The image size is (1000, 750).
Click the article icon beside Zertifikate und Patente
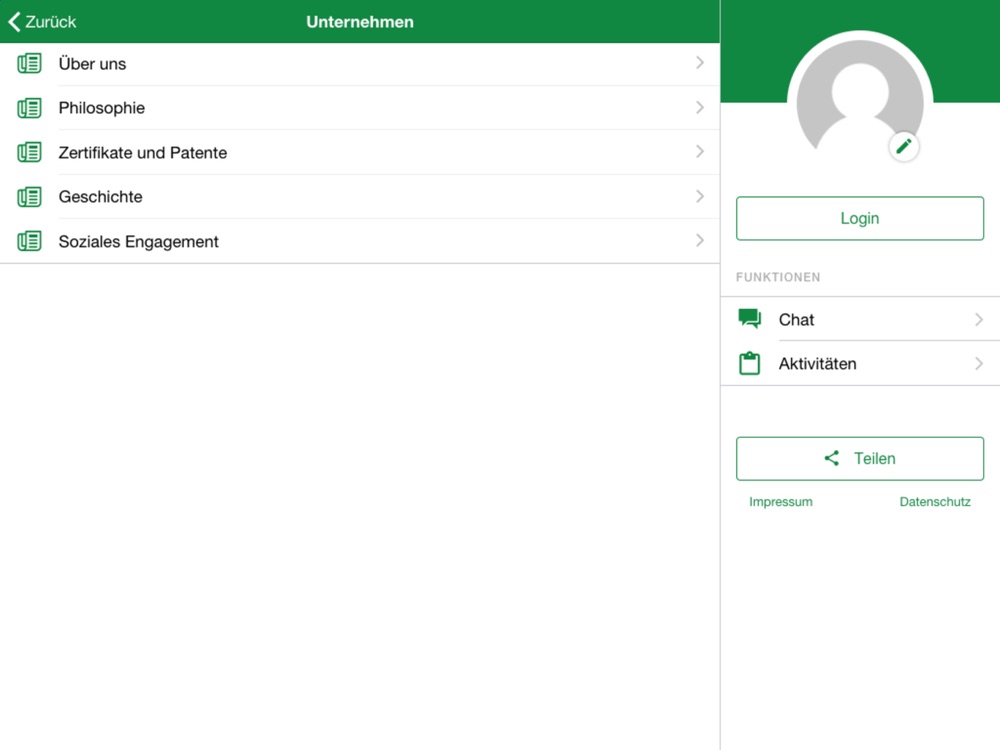[x=29, y=152]
